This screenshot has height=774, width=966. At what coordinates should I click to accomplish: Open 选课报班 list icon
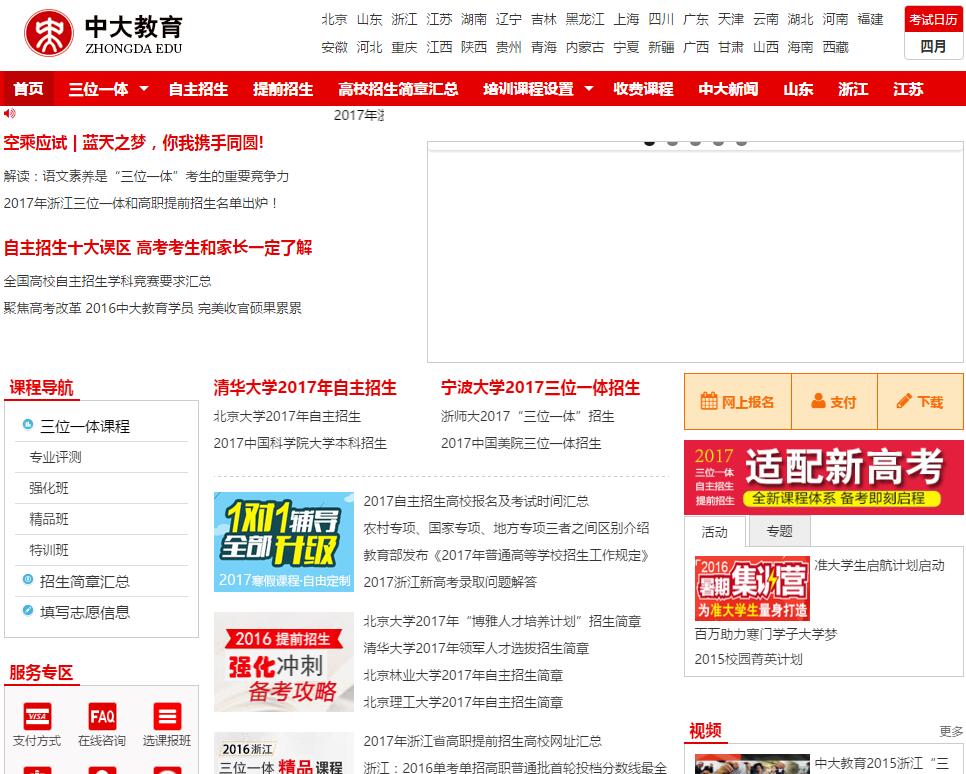click(167, 716)
